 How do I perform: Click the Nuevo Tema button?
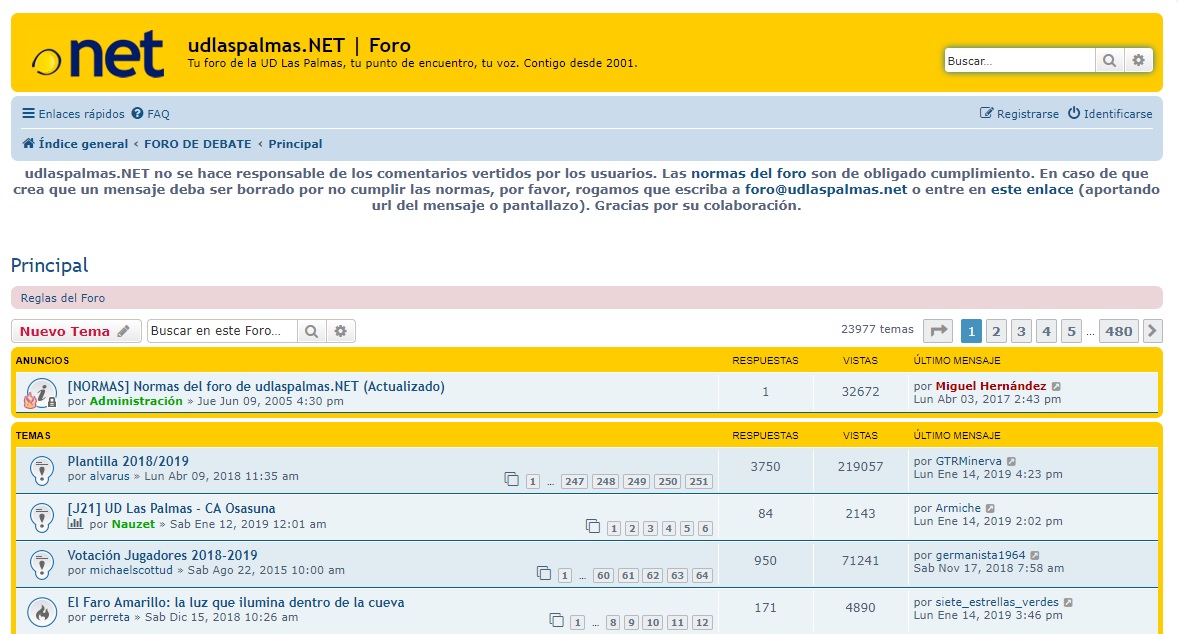point(76,331)
